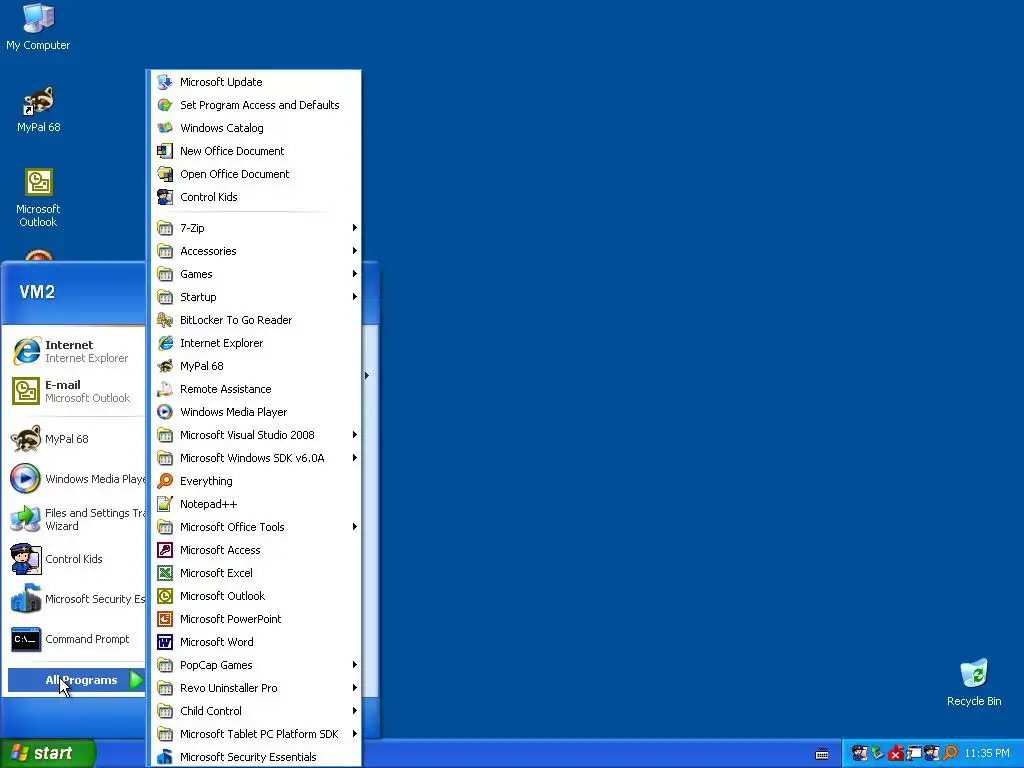
Task: Launch BitLocker To Go Reader
Action: pos(255,320)
